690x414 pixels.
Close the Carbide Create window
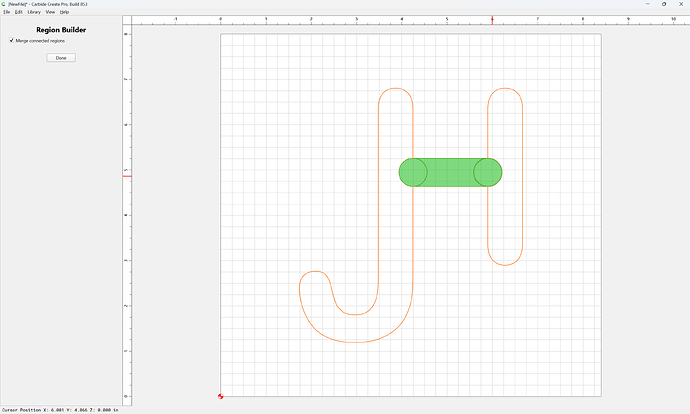pos(681,4)
